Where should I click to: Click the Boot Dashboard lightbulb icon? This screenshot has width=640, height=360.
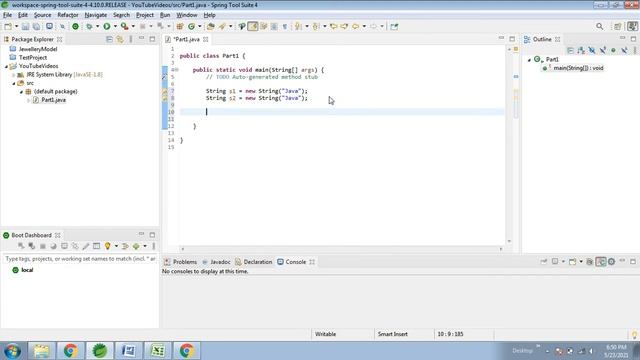(107, 246)
